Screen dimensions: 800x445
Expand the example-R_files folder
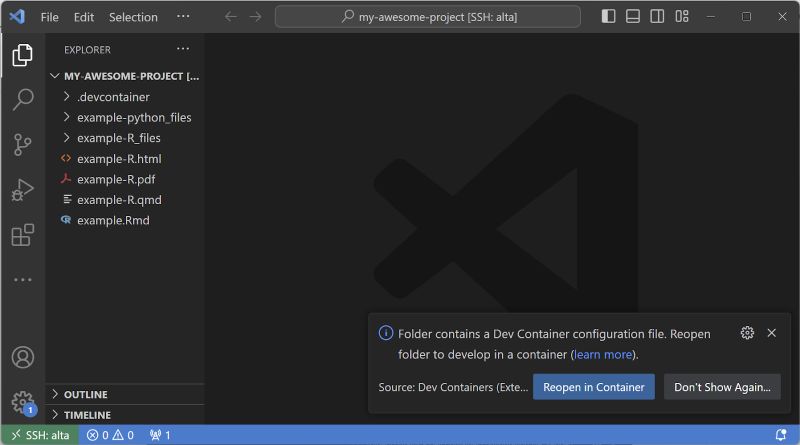(x=125, y=138)
